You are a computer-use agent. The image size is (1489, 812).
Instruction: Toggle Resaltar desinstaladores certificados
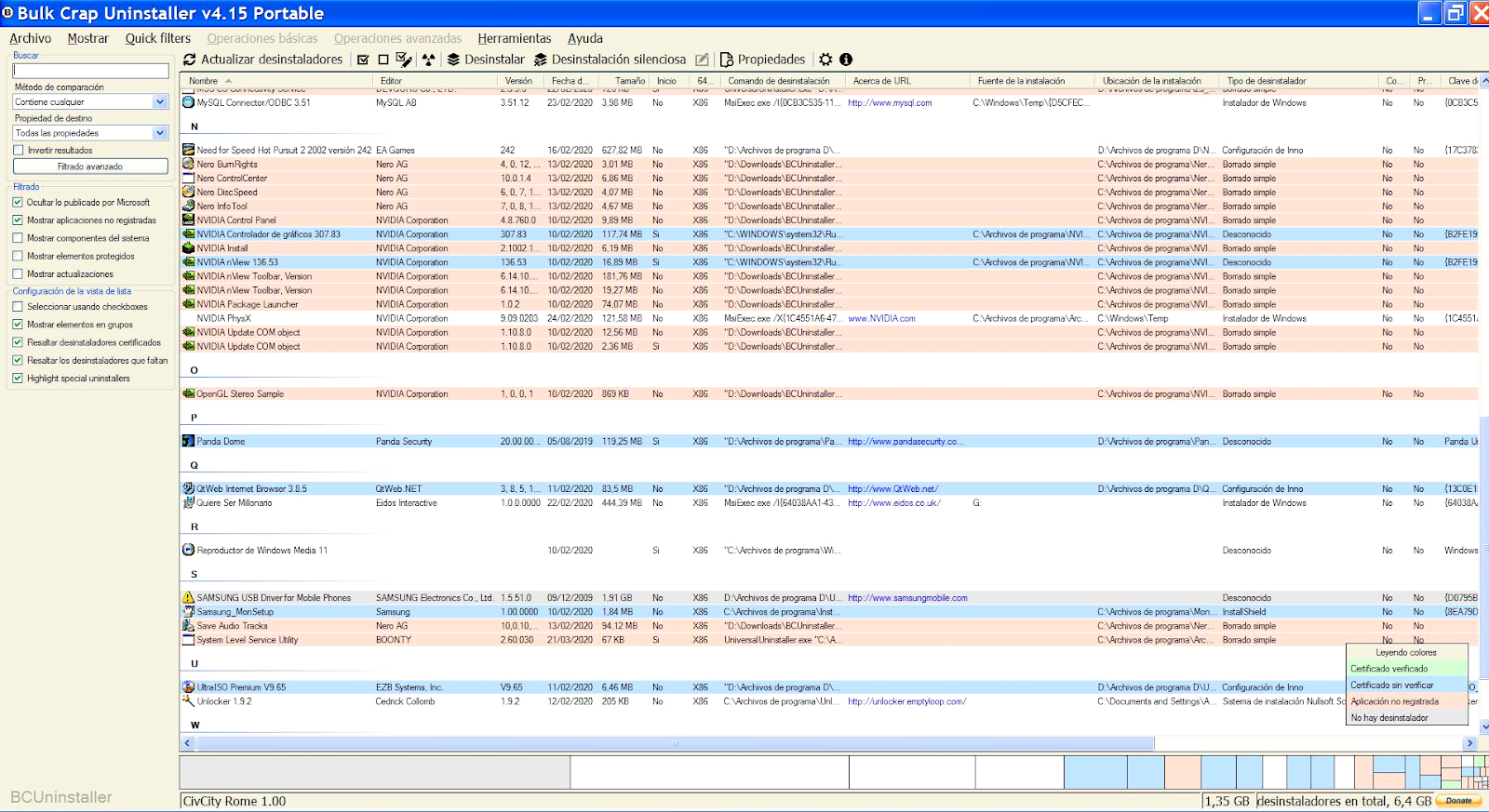pos(18,342)
